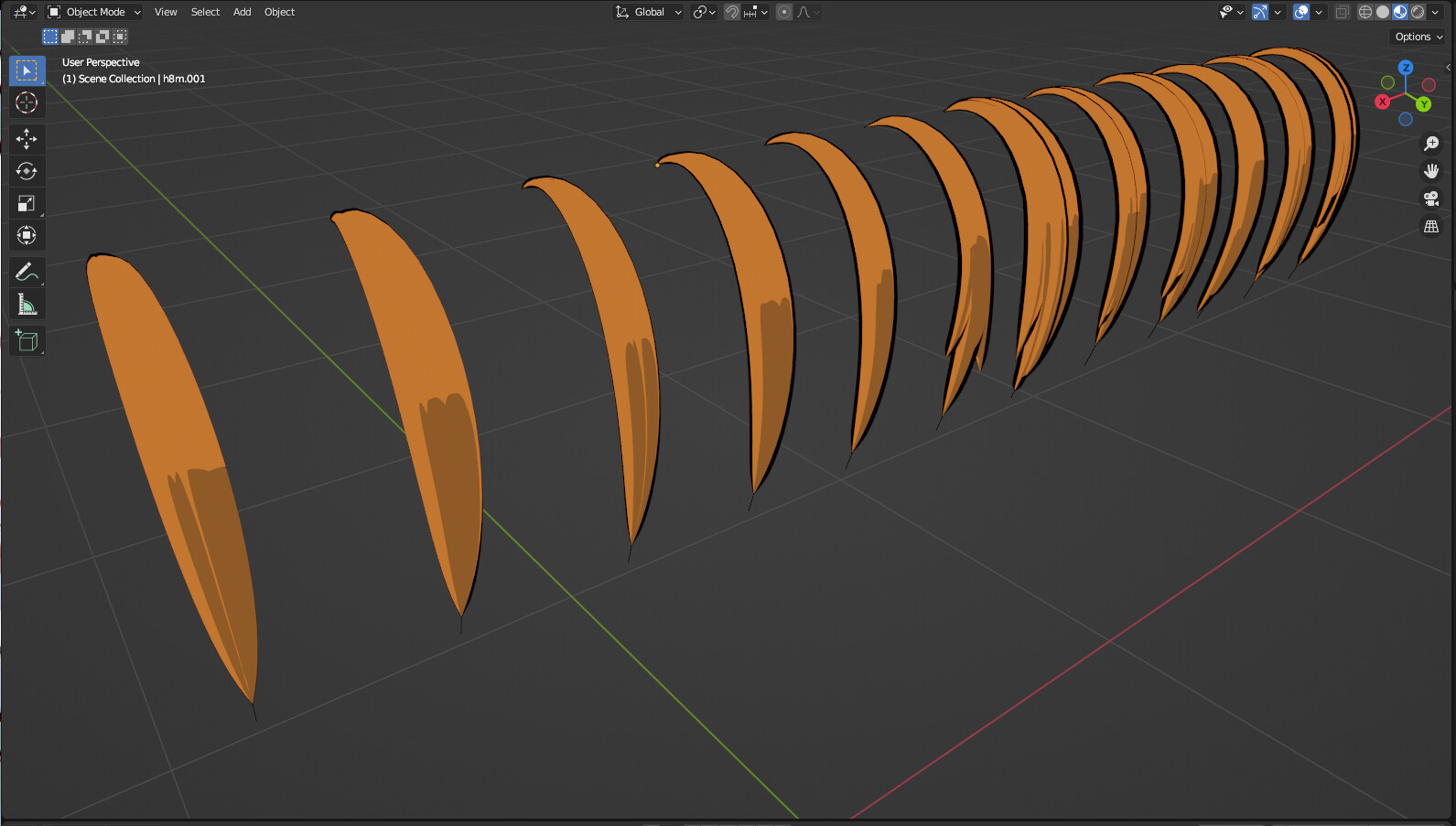Viewport: 1456px width, 826px height.
Task: Switch to material preview shading
Action: tap(1400, 12)
